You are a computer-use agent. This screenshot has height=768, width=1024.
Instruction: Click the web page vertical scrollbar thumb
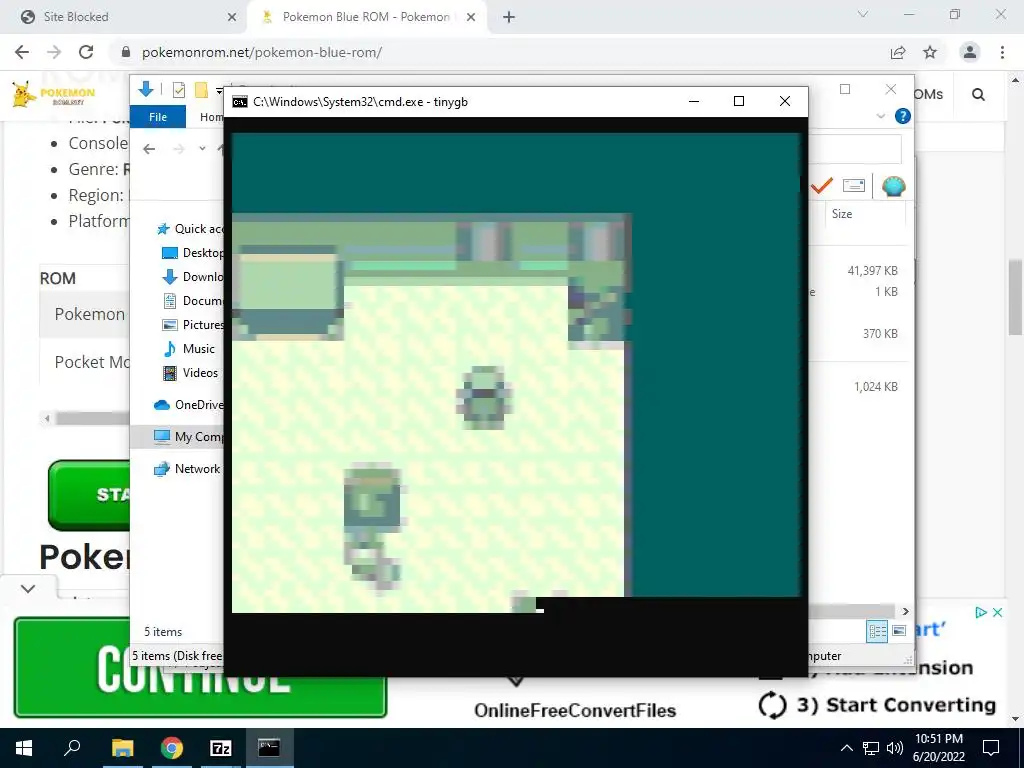pyautogui.click(x=1016, y=297)
